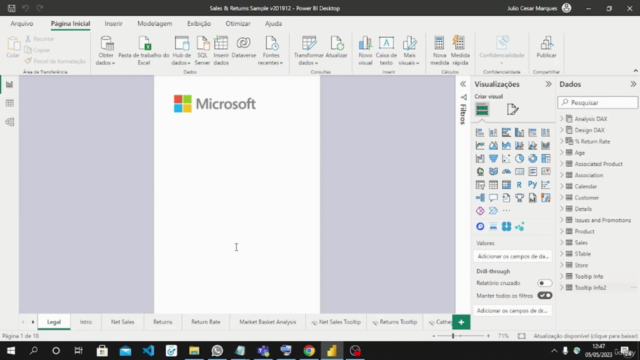Select the filled map visual
Image resolution: width=640 pixels, height=360 pixels.
pyautogui.click(x=493, y=171)
